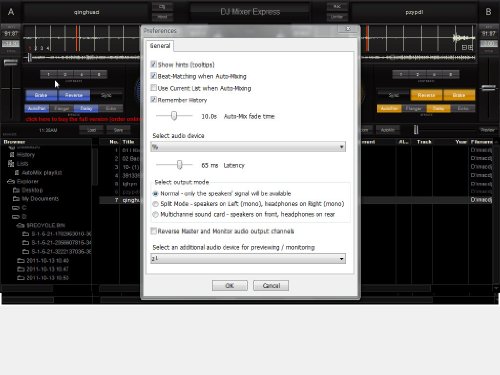Select Normal output mode radio button

point(155,194)
